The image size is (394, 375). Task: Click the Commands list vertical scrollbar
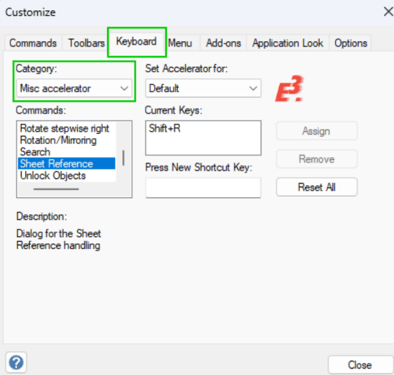123,158
